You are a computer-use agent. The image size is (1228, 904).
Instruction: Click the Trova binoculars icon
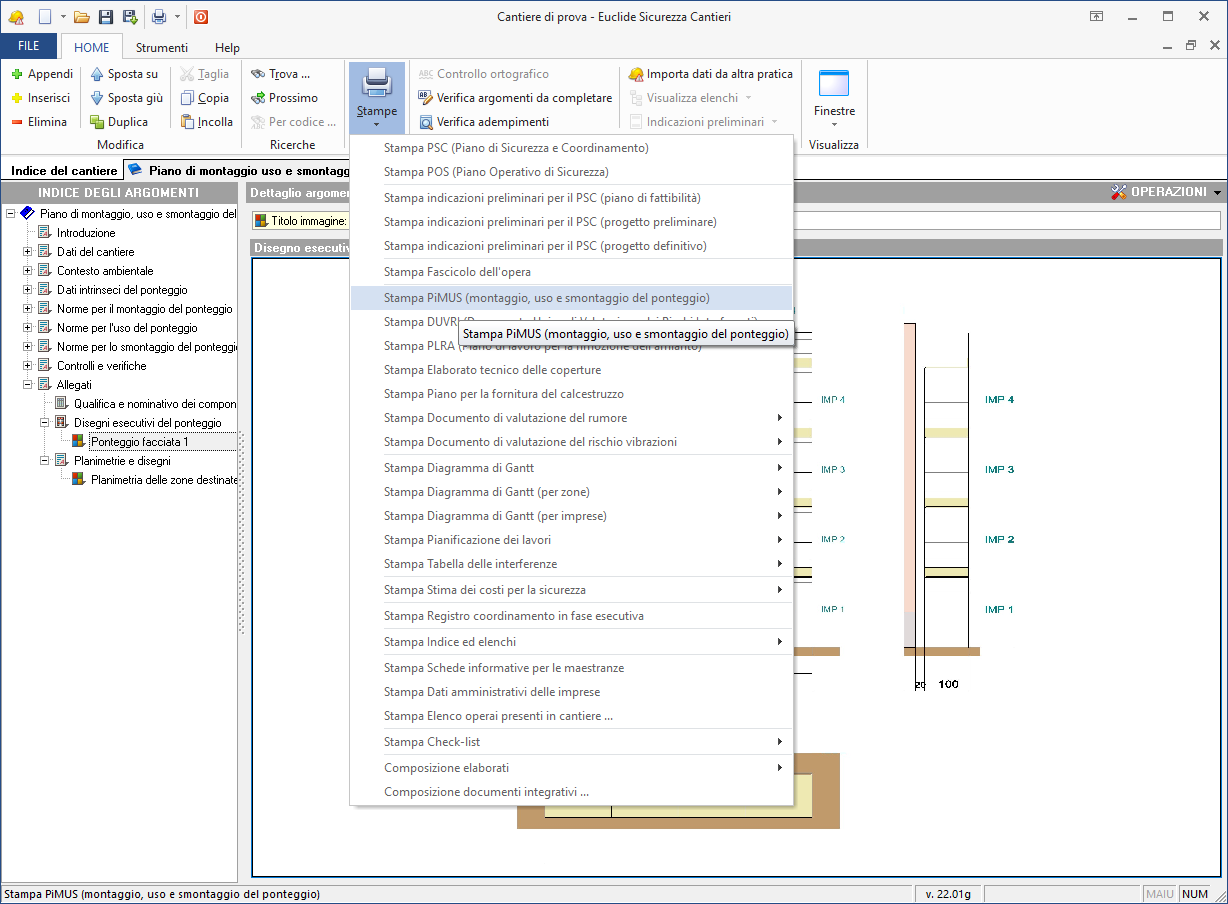pyautogui.click(x=257, y=74)
